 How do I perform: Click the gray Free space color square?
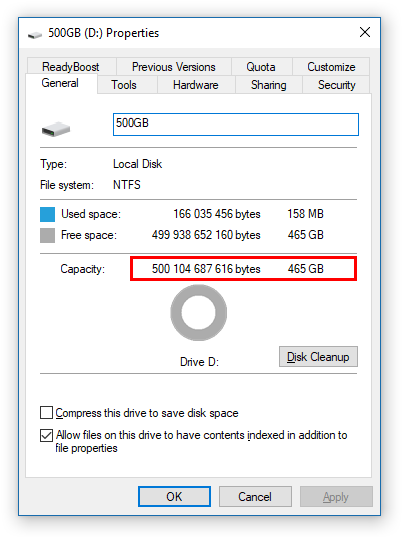(47, 235)
